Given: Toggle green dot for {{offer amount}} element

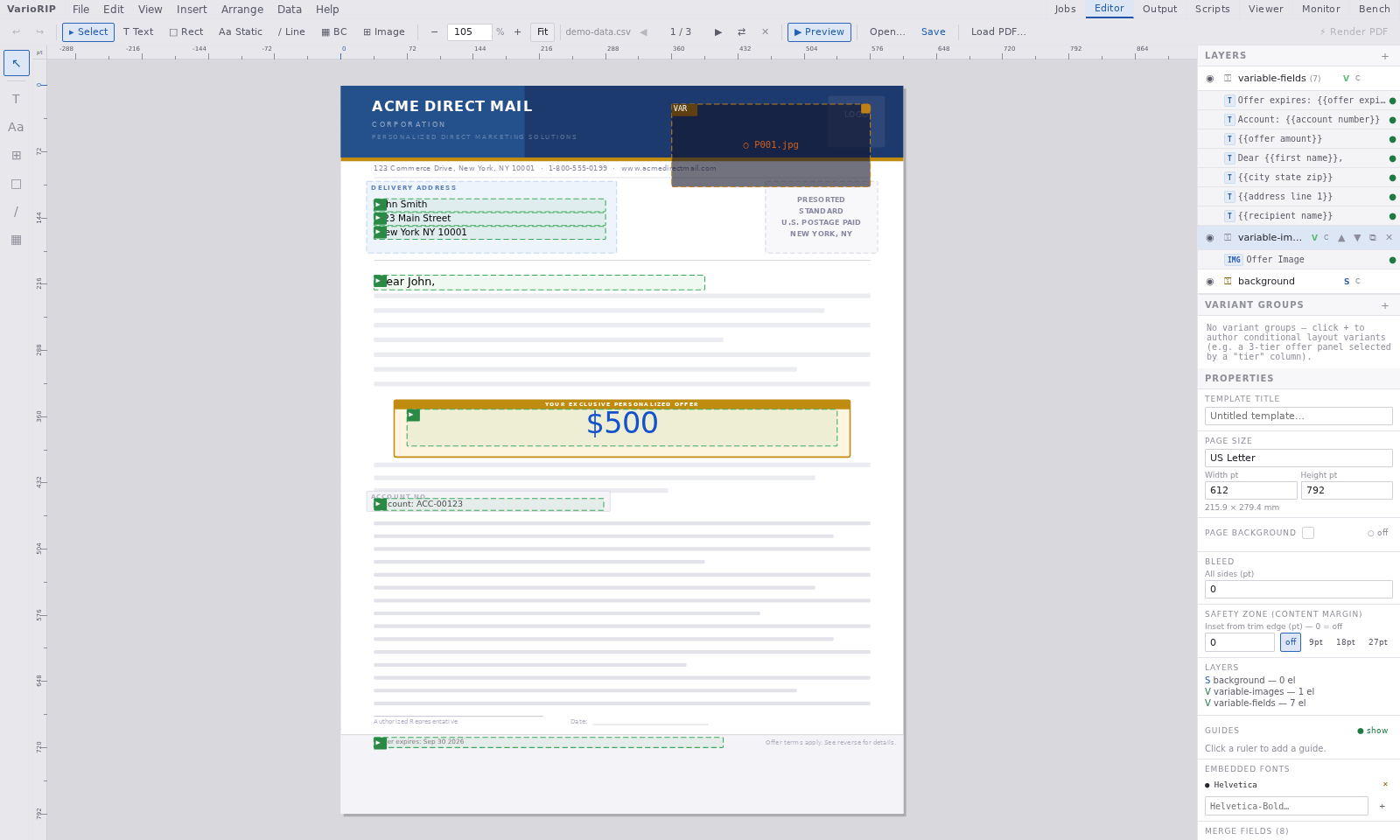Looking at the screenshot, I should click(1392, 139).
